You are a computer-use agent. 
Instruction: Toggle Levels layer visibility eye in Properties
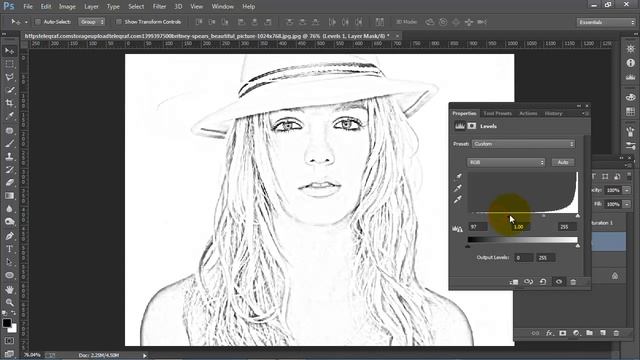[559, 282]
